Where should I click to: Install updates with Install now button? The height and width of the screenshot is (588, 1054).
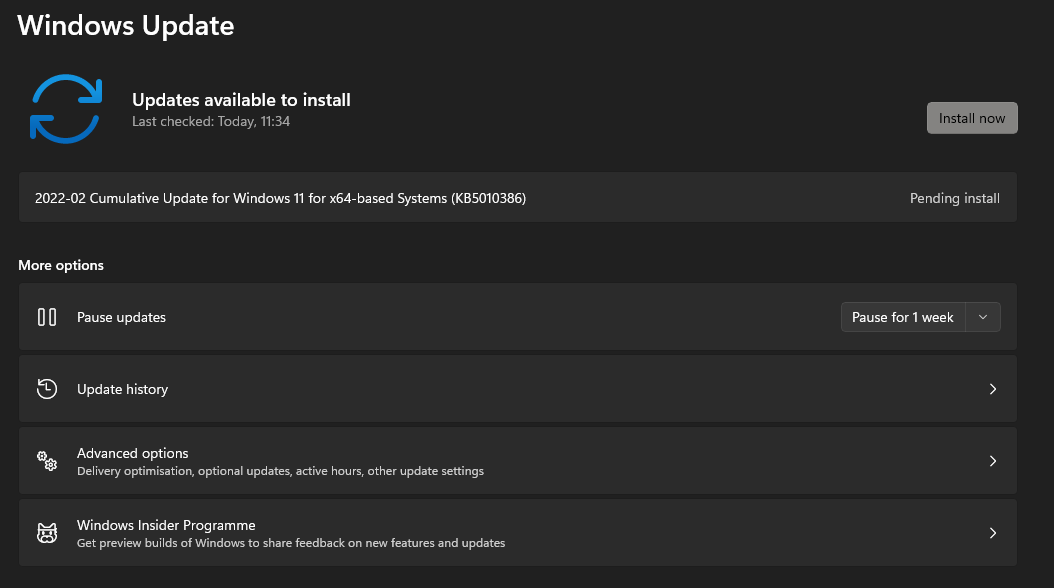coord(972,118)
